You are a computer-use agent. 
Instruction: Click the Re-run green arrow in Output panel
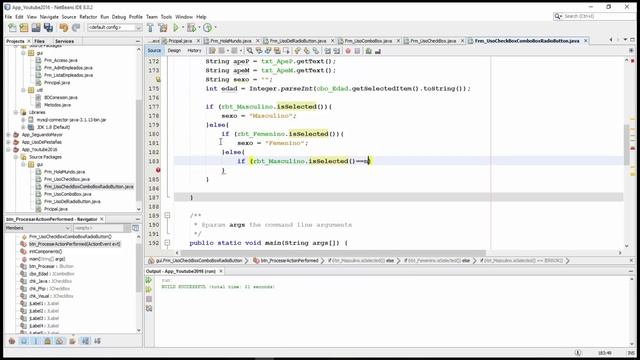[x=149, y=280]
